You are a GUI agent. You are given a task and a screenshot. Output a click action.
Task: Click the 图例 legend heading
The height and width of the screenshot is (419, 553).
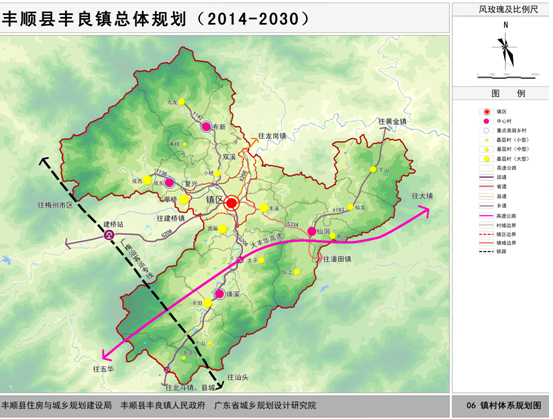[508, 93]
